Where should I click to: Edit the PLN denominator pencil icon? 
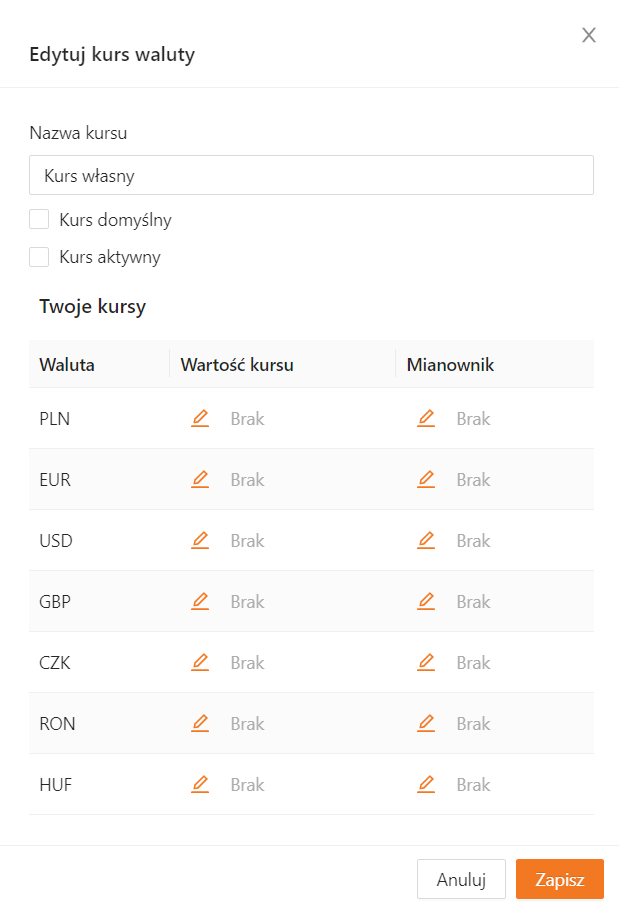pyautogui.click(x=426, y=419)
